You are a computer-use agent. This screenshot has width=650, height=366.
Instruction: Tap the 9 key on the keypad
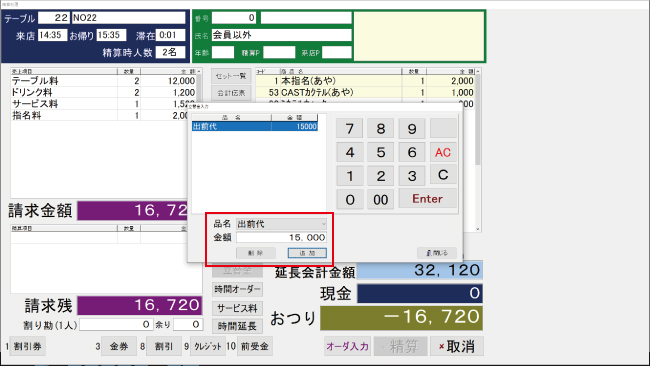(412, 129)
